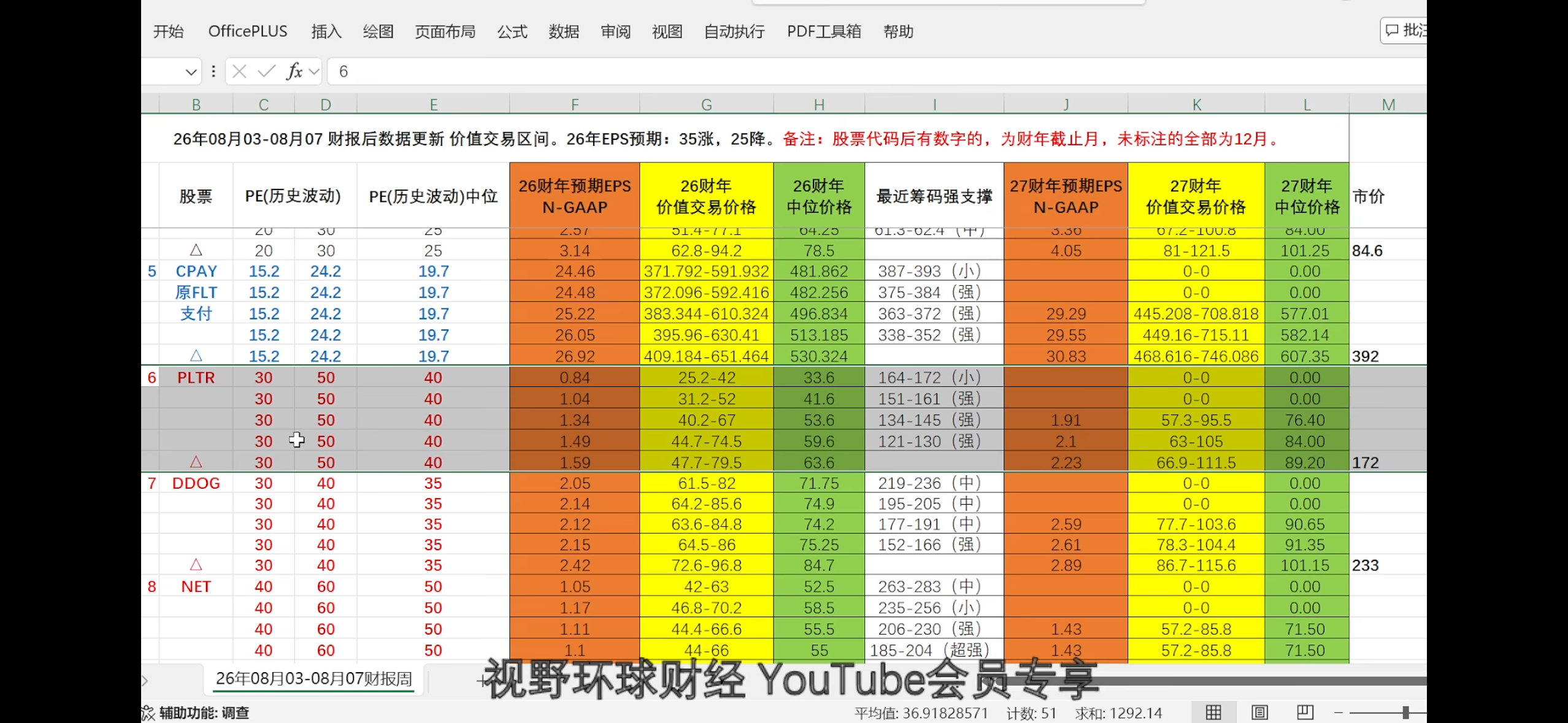Cancel formula entry with the X icon
Image resolution: width=1568 pixels, height=723 pixels.
239,72
